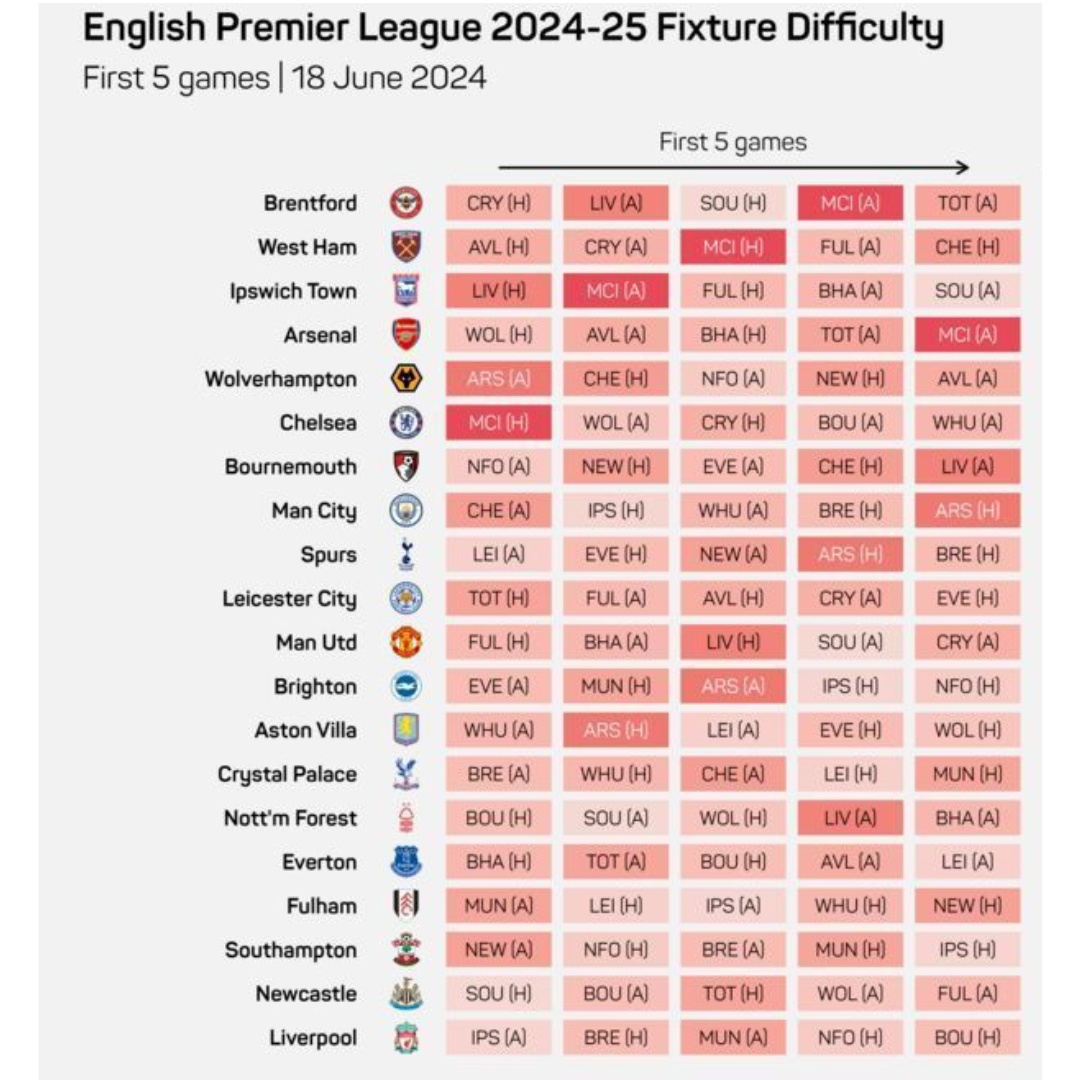The image size is (1080, 1080).
Task: Click Chelsea's MCI (H) fixture cell
Action: click(x=498, y=422)
